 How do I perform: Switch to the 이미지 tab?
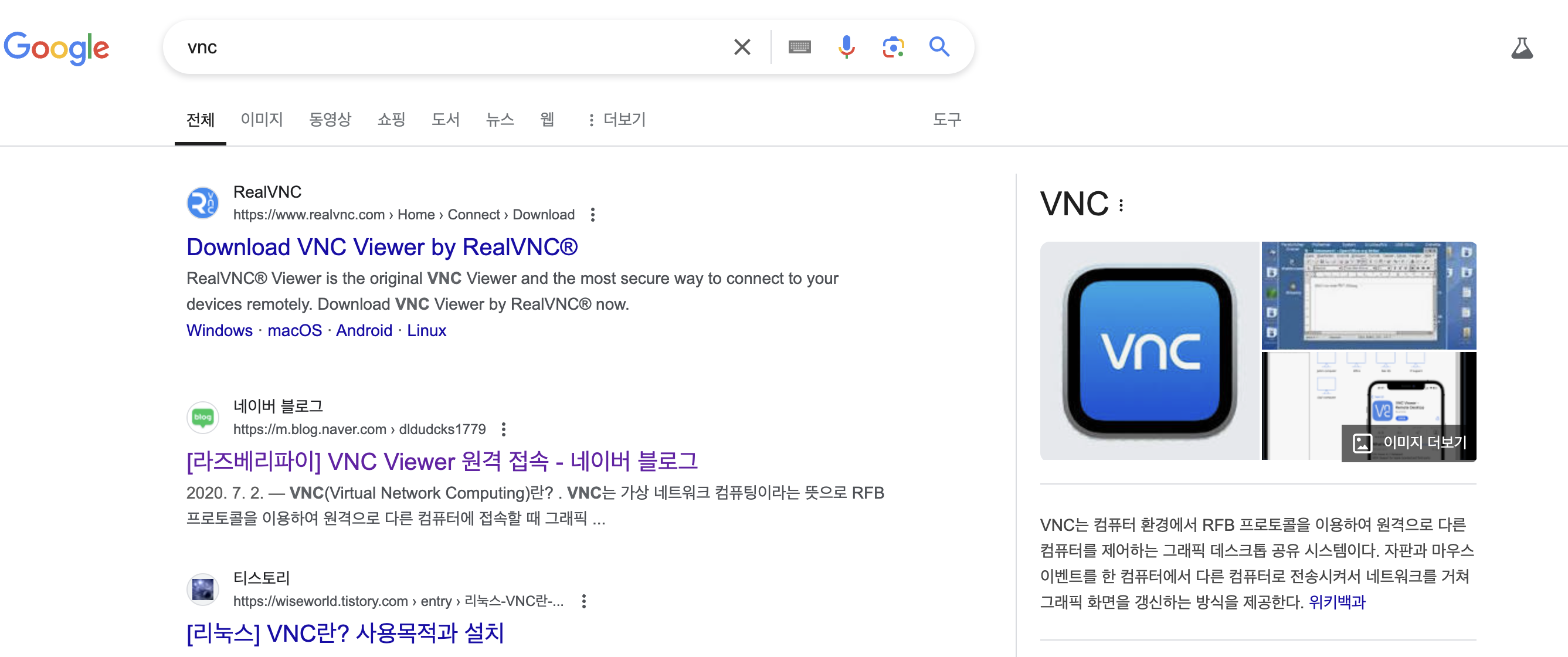pyautogui.click(x=262, y=119)
